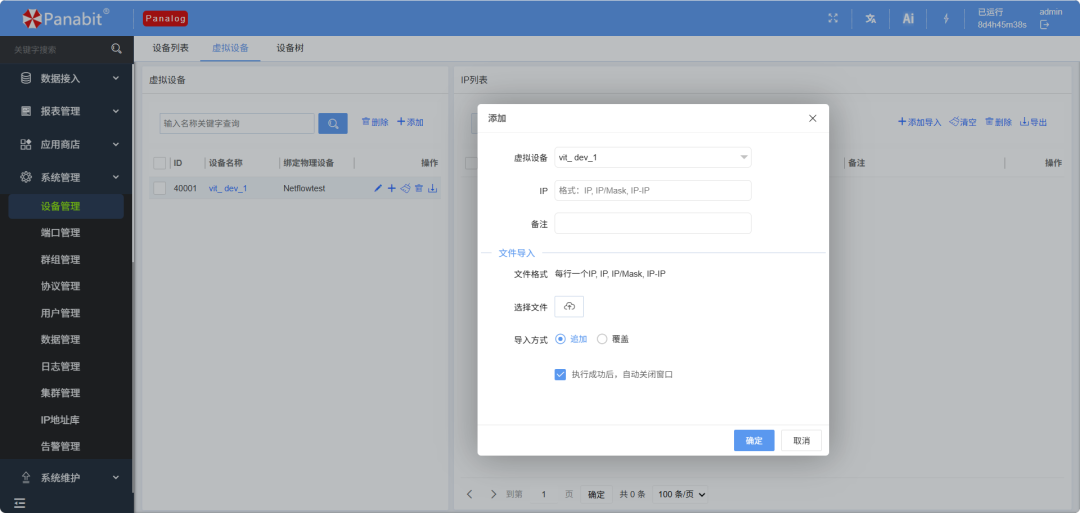Click the blue 确定 button in dialog

pos(754,441)
